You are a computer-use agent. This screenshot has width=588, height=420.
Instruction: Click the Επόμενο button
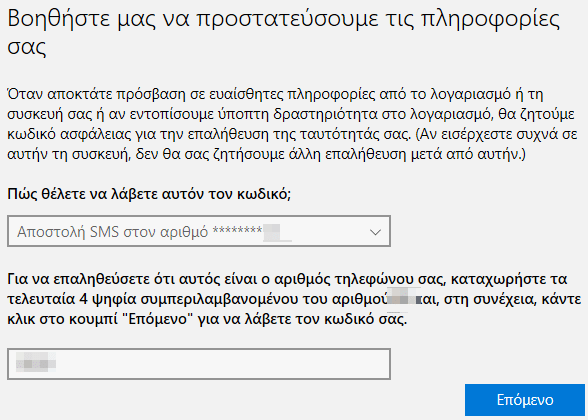click(x=525, y=400)
